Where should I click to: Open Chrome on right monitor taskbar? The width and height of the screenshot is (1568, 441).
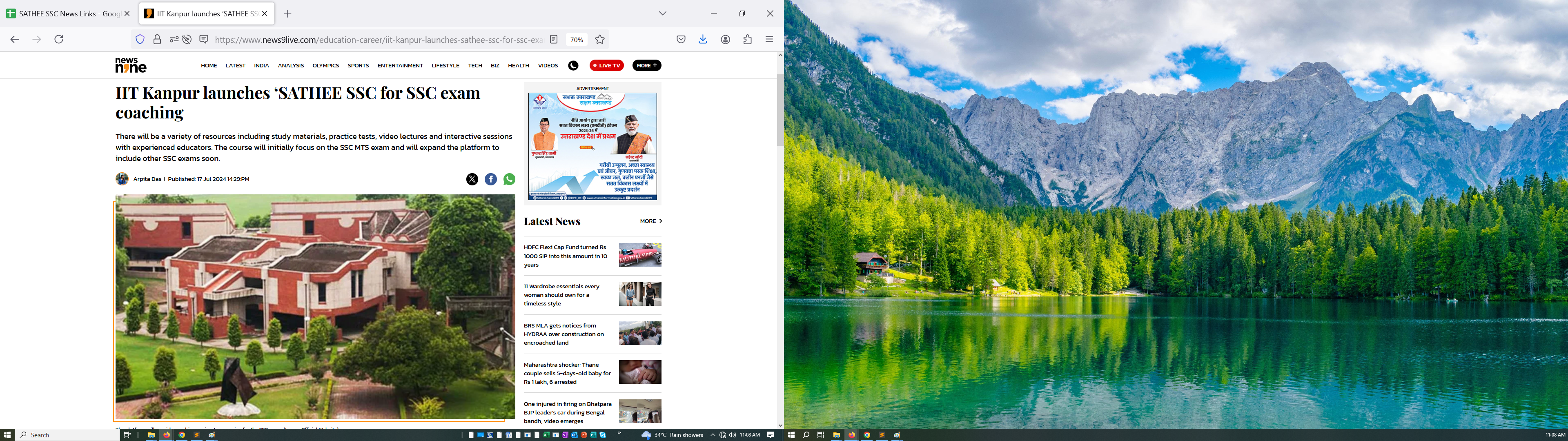coord(867,435)
